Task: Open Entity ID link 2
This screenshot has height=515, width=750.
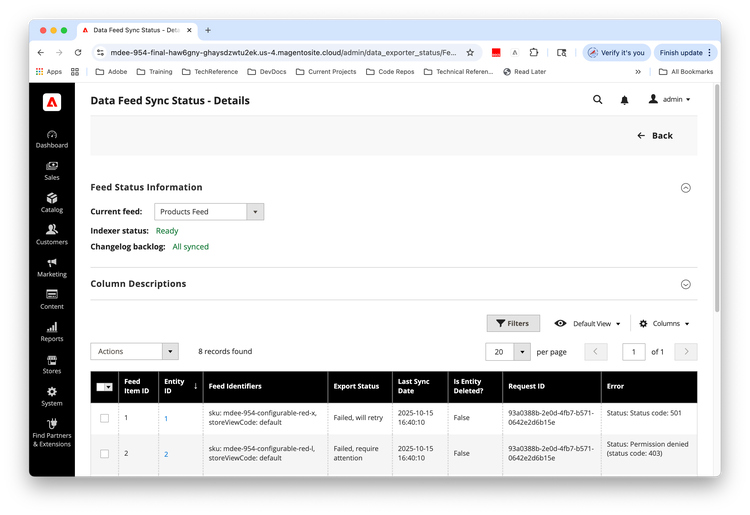Action: (x=166, y=454)
